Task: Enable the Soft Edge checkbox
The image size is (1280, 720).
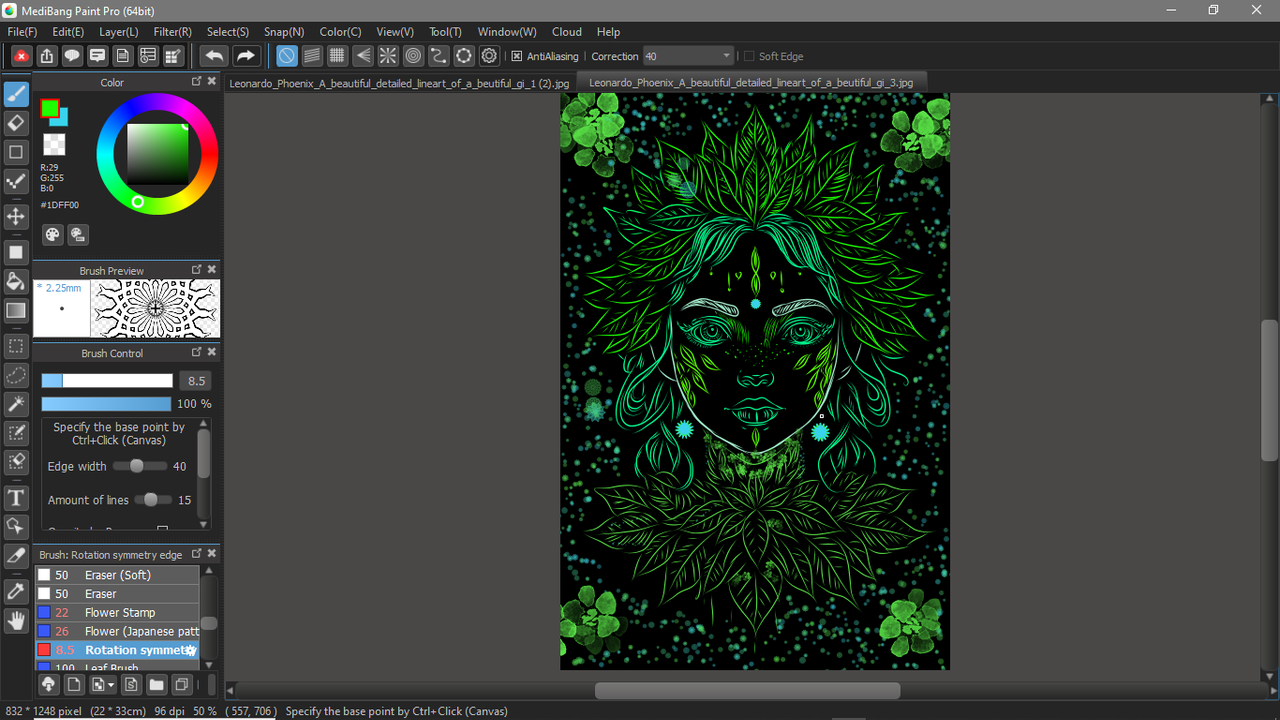Action: 749,57
